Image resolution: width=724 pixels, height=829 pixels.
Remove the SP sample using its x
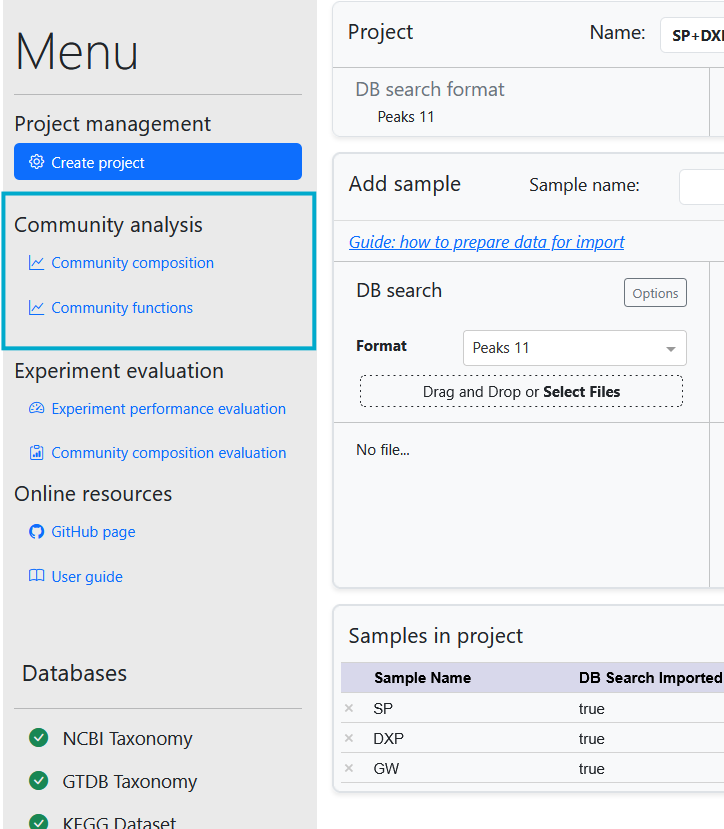pos(349,708)
